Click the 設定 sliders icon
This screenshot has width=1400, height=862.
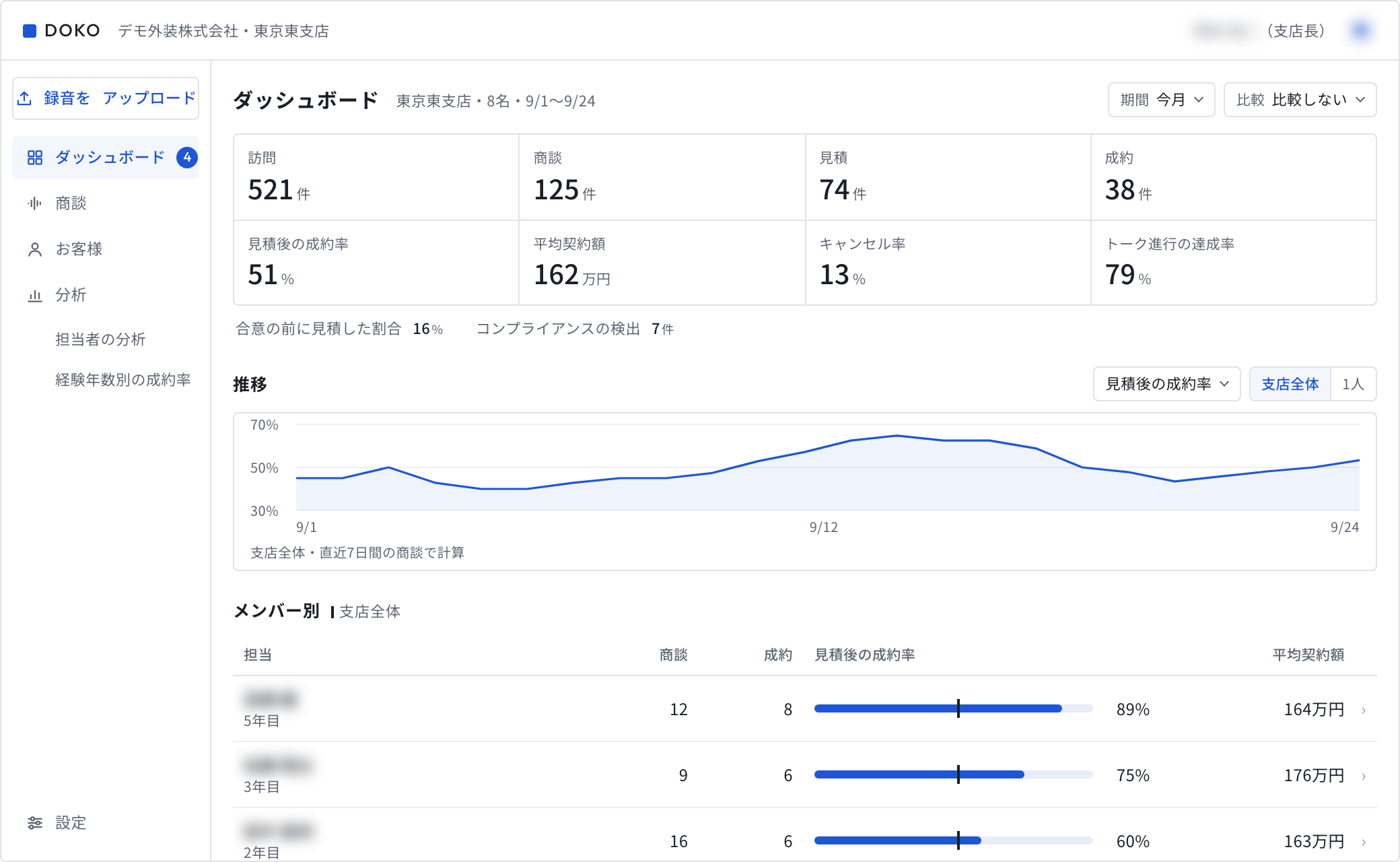(x=35, y=823)
